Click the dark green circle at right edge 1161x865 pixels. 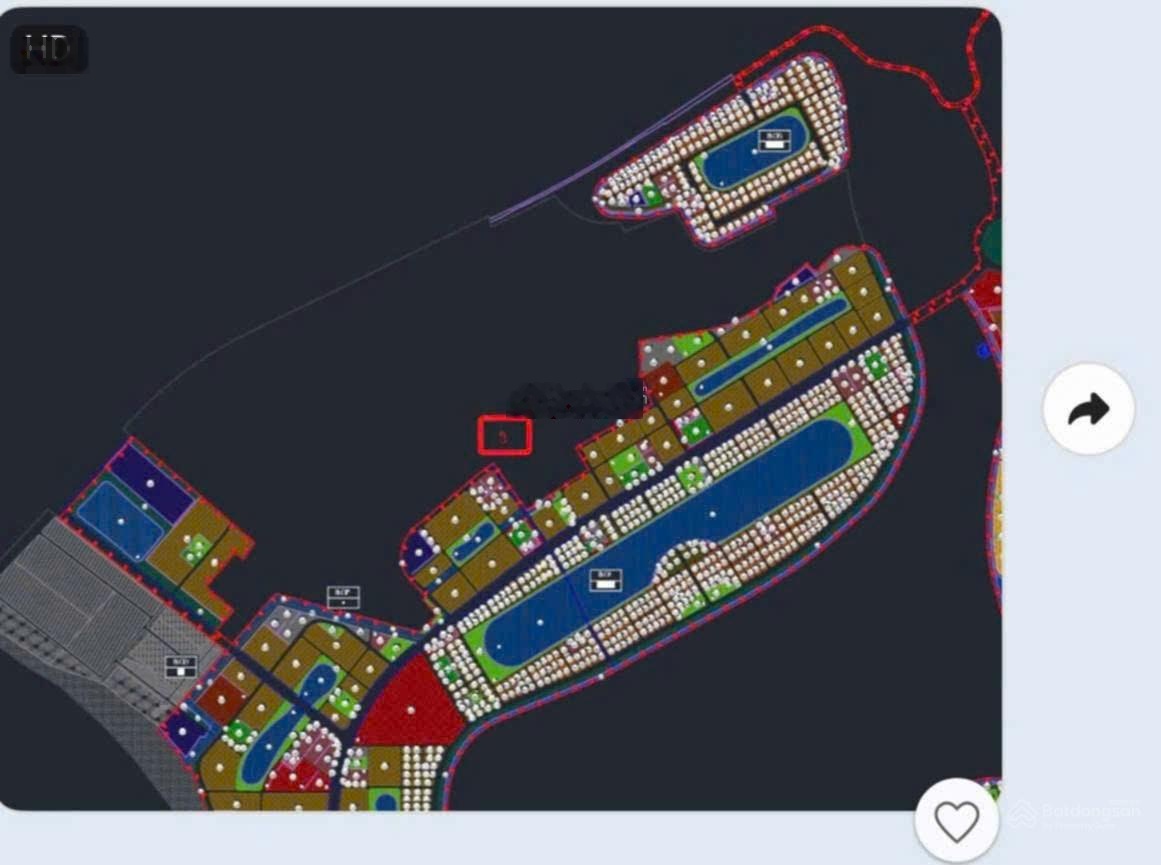point(992,242)
